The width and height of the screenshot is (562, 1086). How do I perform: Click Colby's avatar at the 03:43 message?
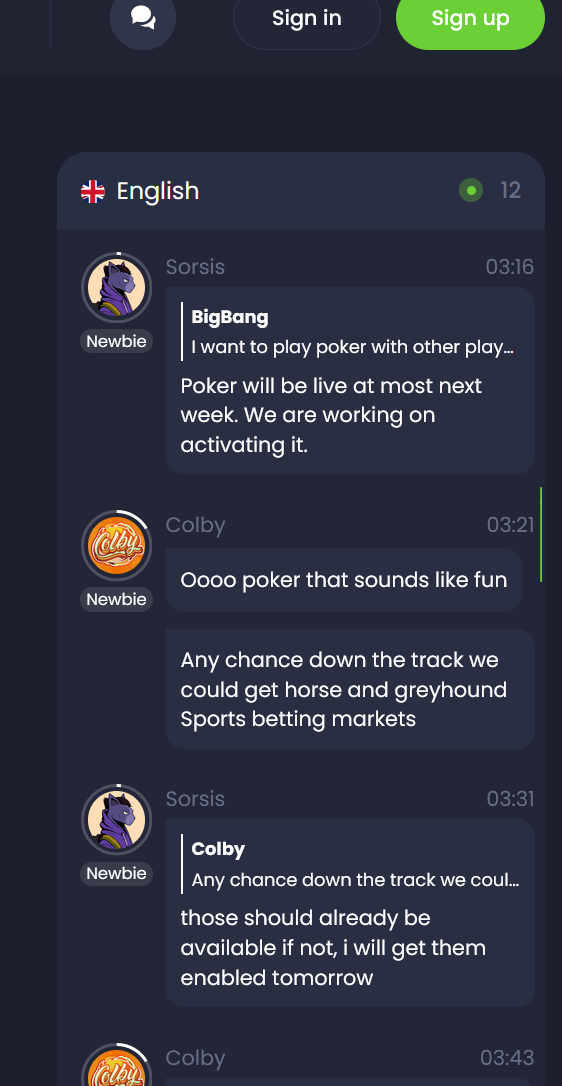pos(116,1067)
